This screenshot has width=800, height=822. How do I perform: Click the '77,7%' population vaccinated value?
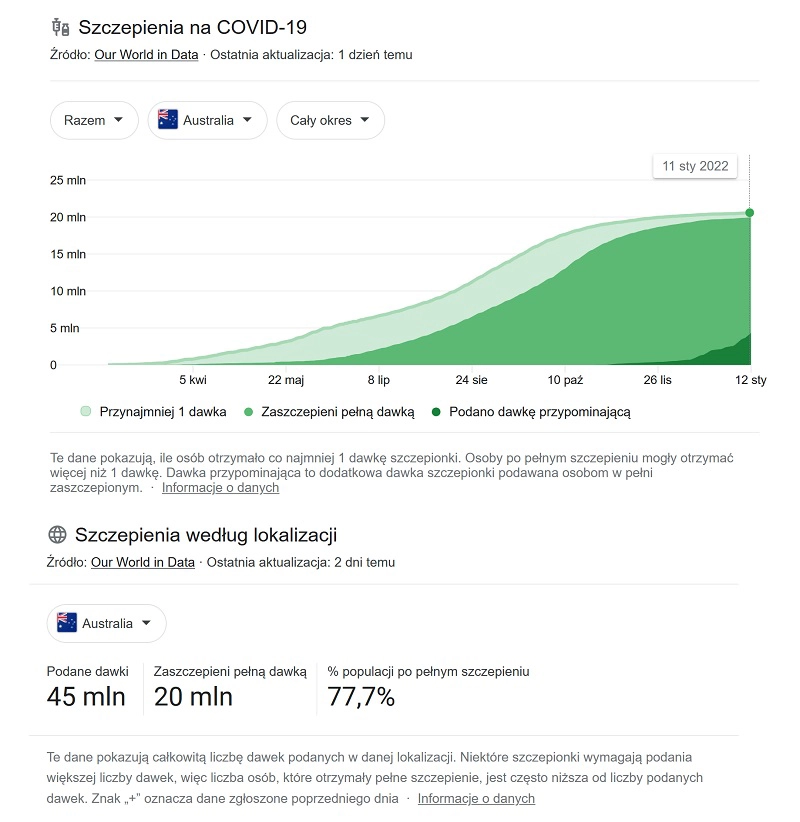pos(361,697)
